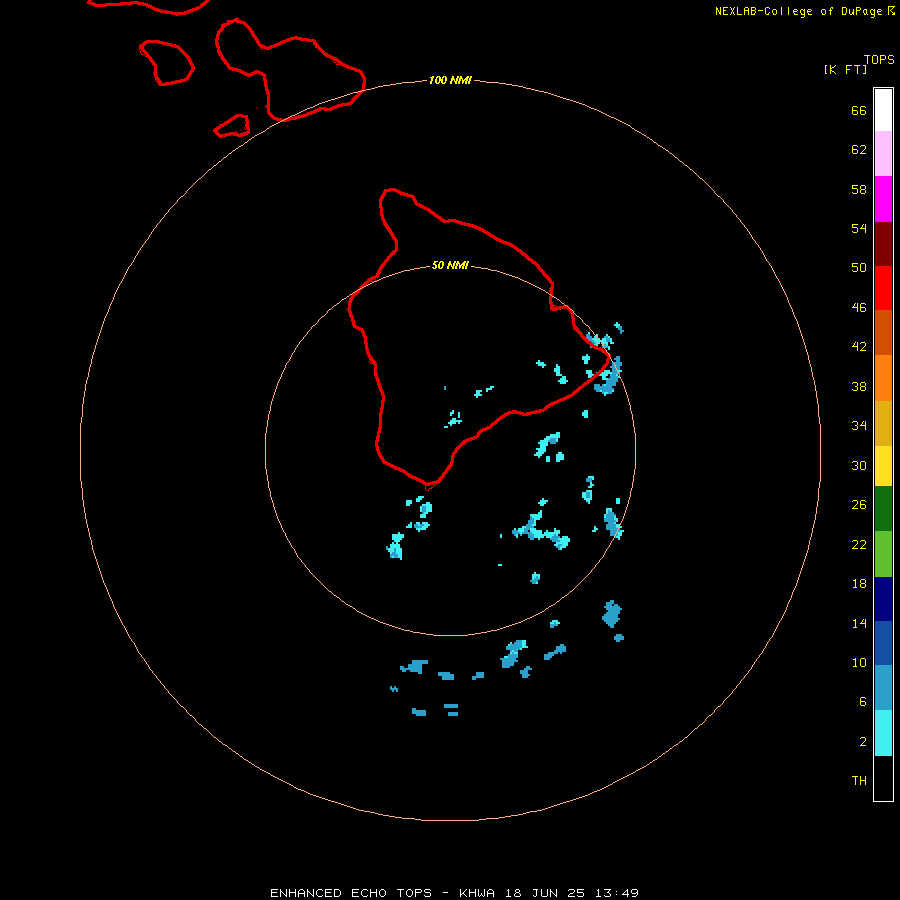
Task: Select the steel blue legend swatch
Action: click(883, 688)
